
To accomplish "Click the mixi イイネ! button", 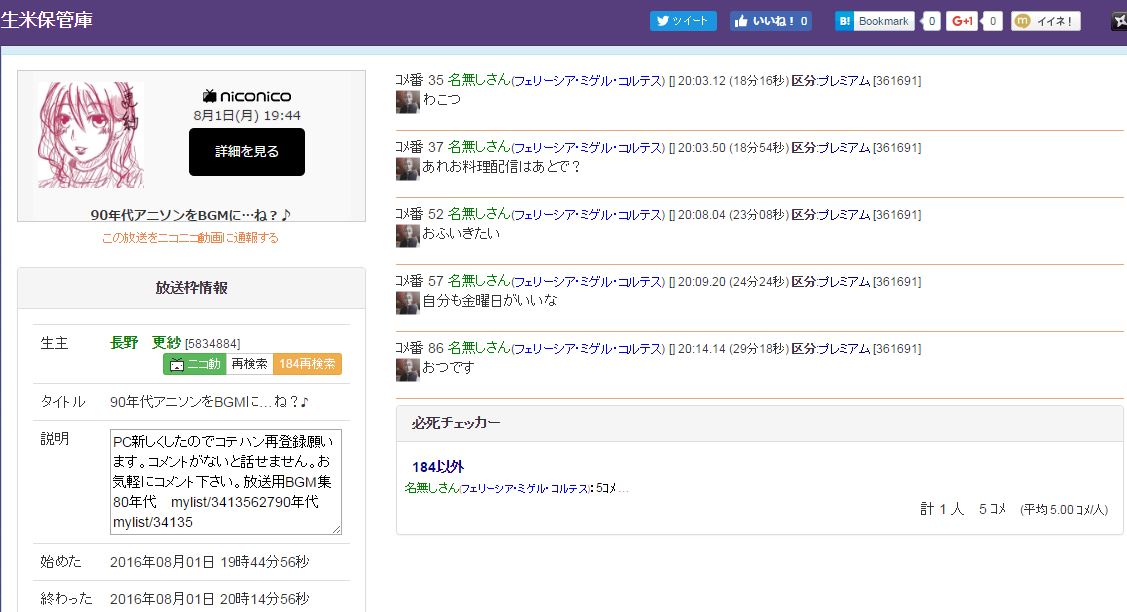I will pos(1045,21).
